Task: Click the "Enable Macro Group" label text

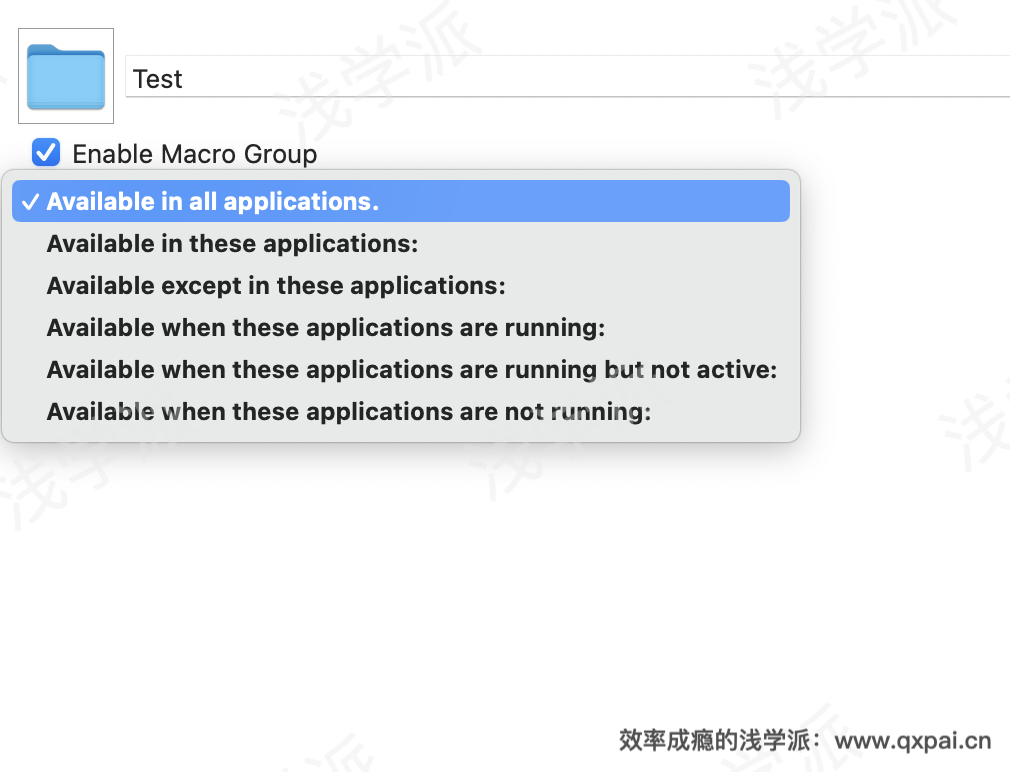Action: (x=194, y=154)
